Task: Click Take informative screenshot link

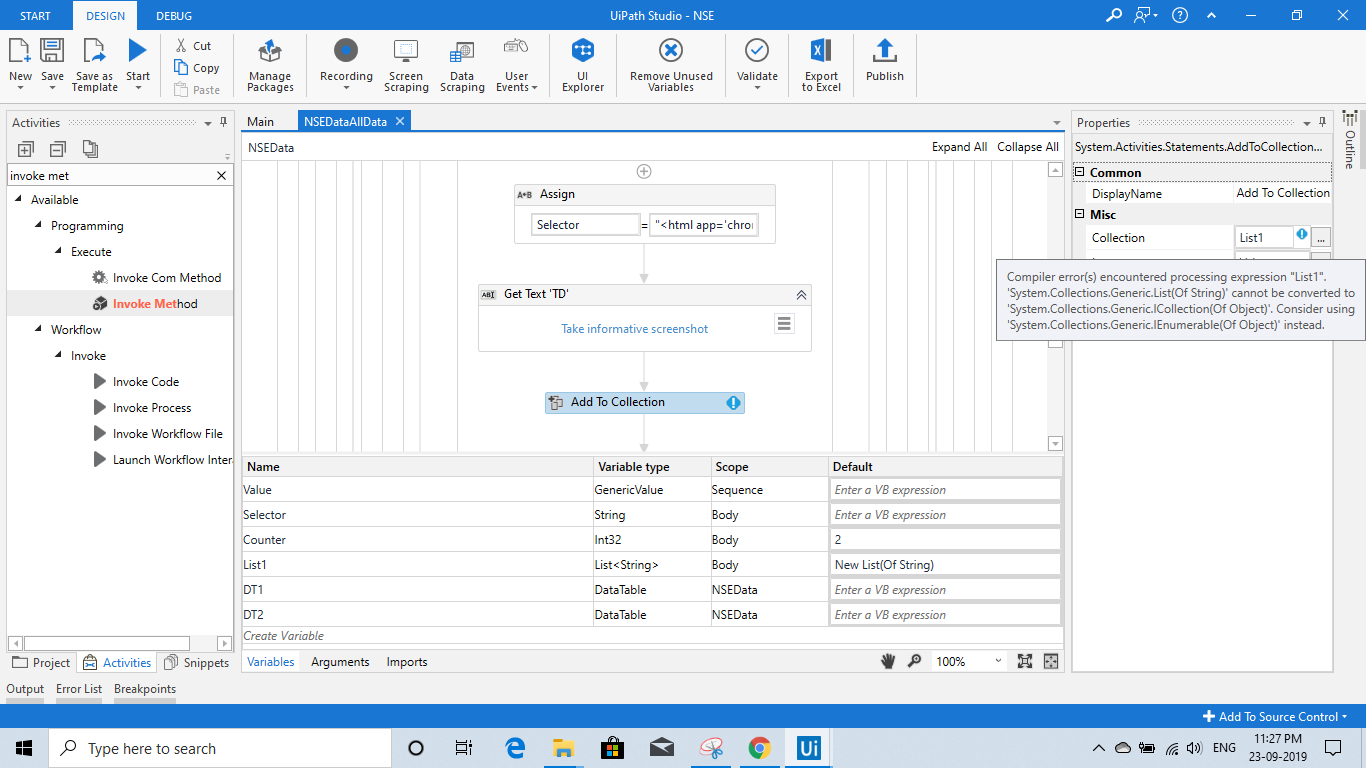Action: point(634,329)
